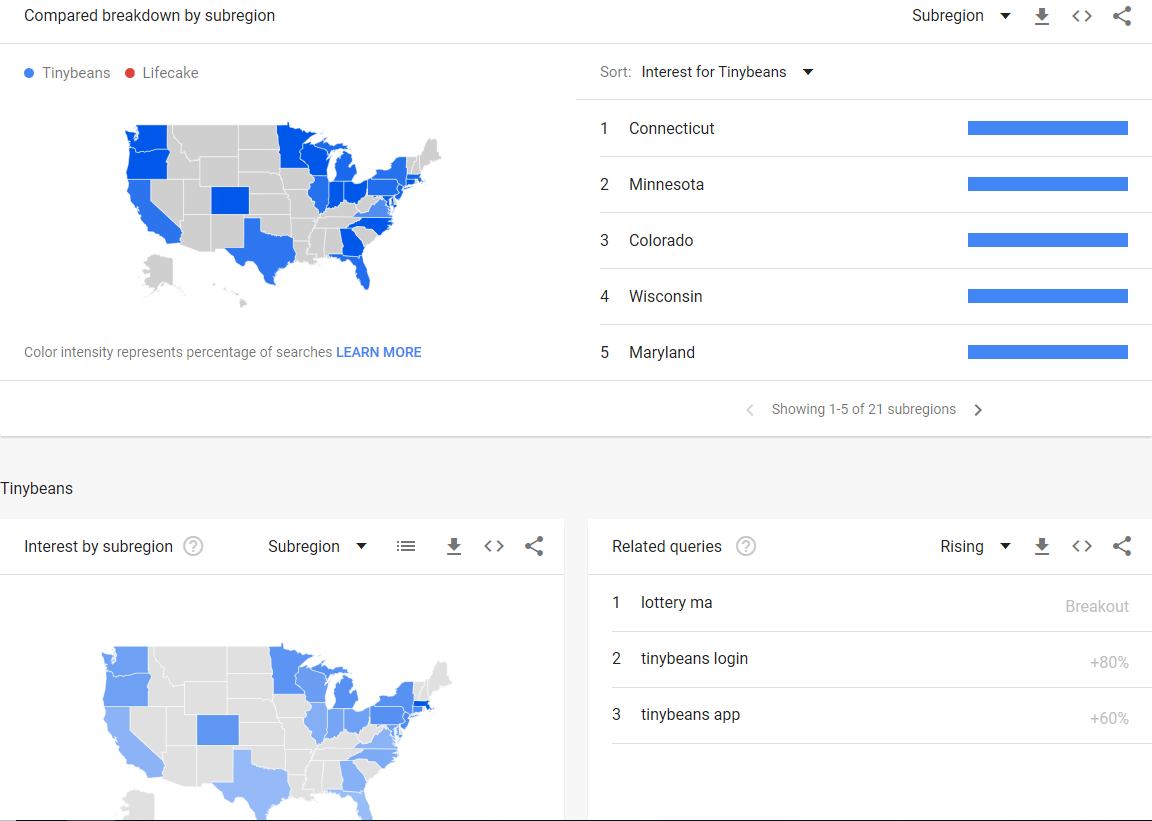Share the compared breakdown by subregion

(x=1122, y=16)
